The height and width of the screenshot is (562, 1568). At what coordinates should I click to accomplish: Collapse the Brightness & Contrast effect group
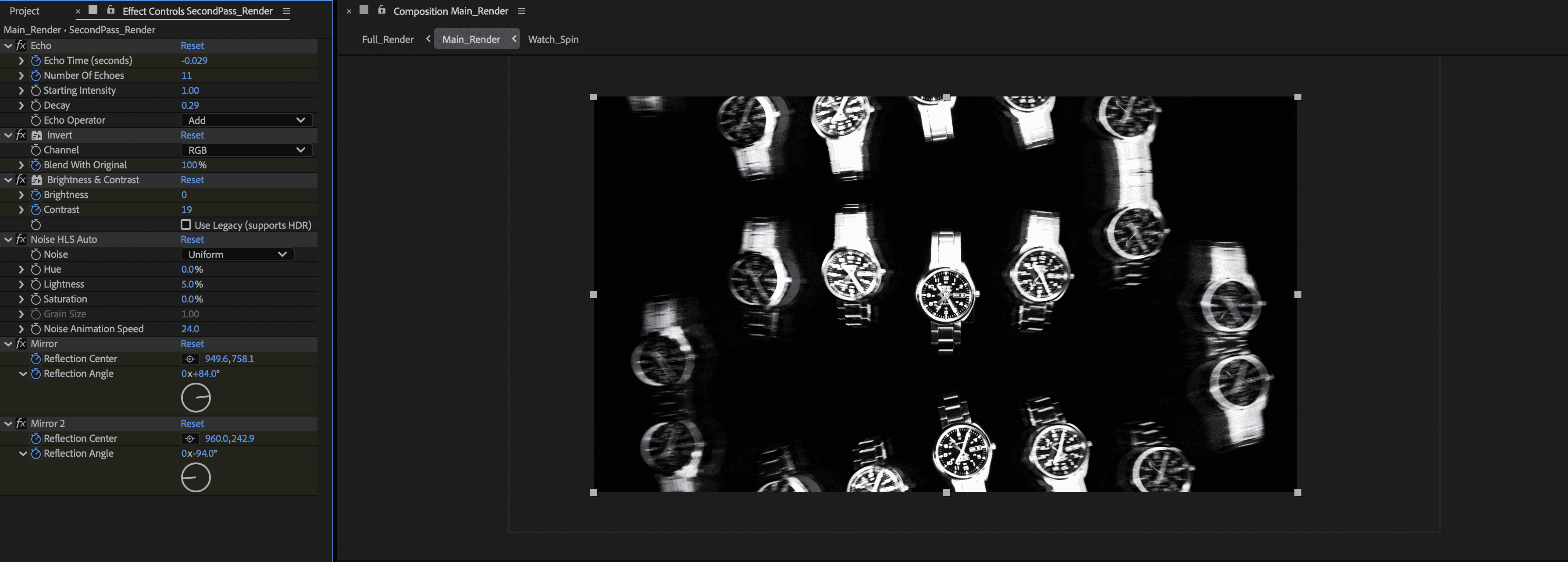8,180
